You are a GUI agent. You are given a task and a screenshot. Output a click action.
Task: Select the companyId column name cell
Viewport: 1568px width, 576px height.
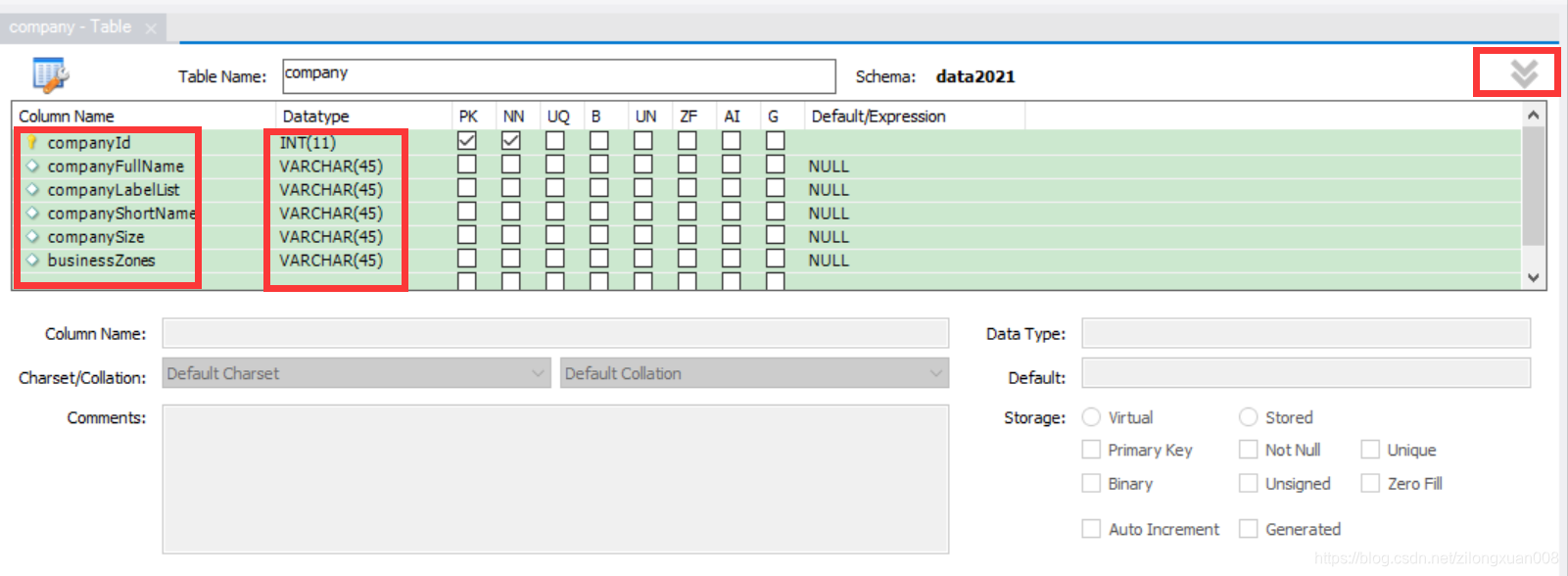click(x=88, y=143)
